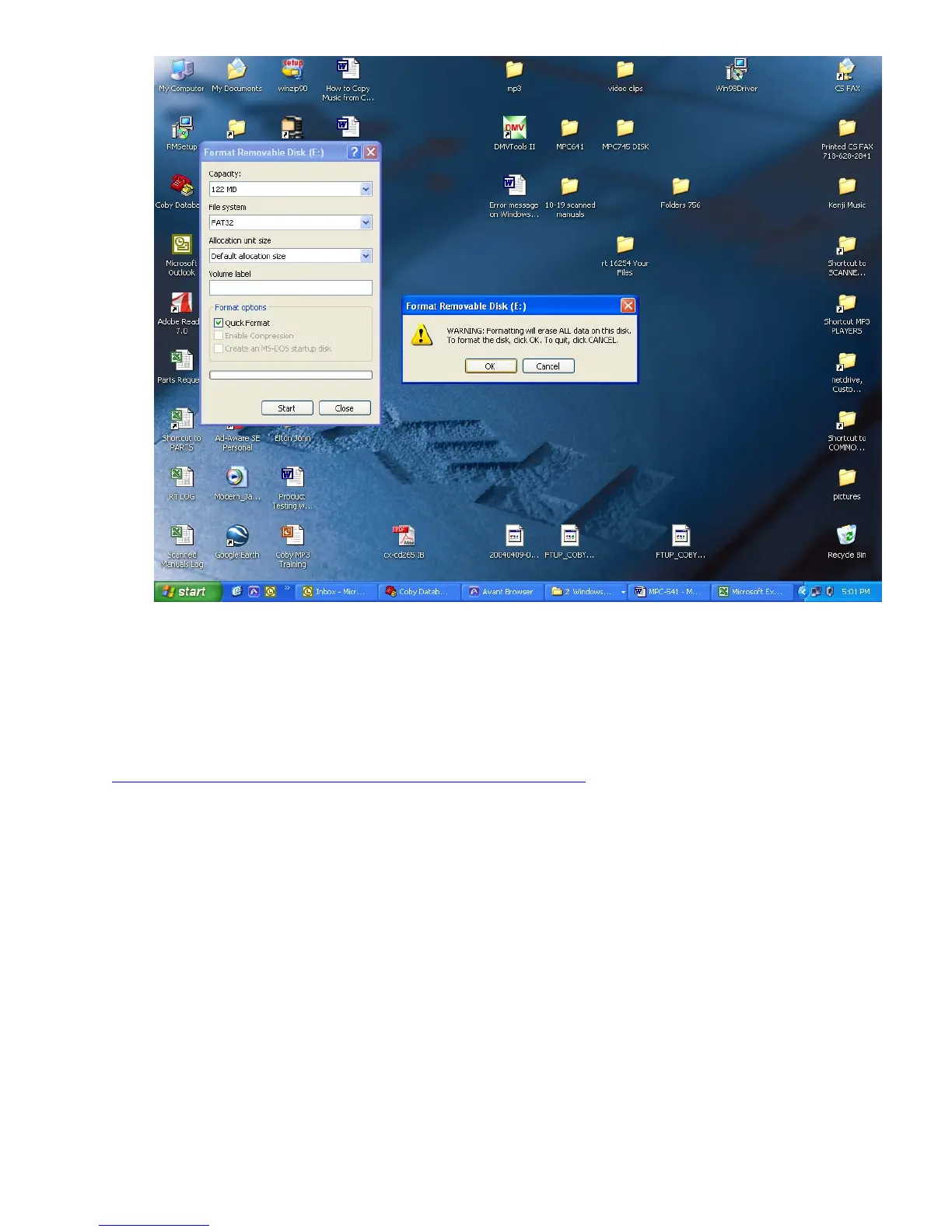Viewport: 952px width, 1232px height.
Task: Open the RMSetup installer icon
Action: pyautogui.click(x=181, y=134)
